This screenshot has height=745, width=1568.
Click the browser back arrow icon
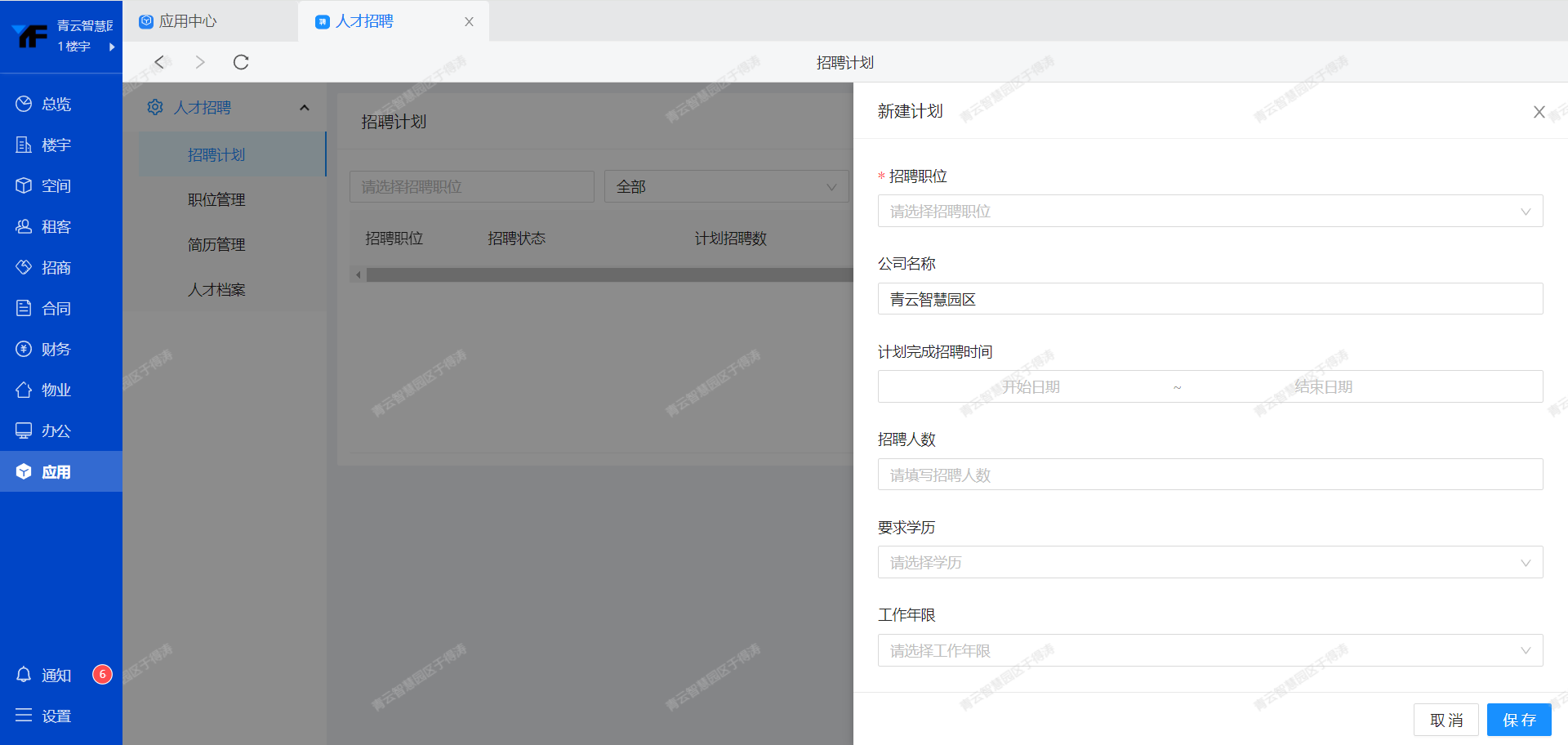[159, 62]
